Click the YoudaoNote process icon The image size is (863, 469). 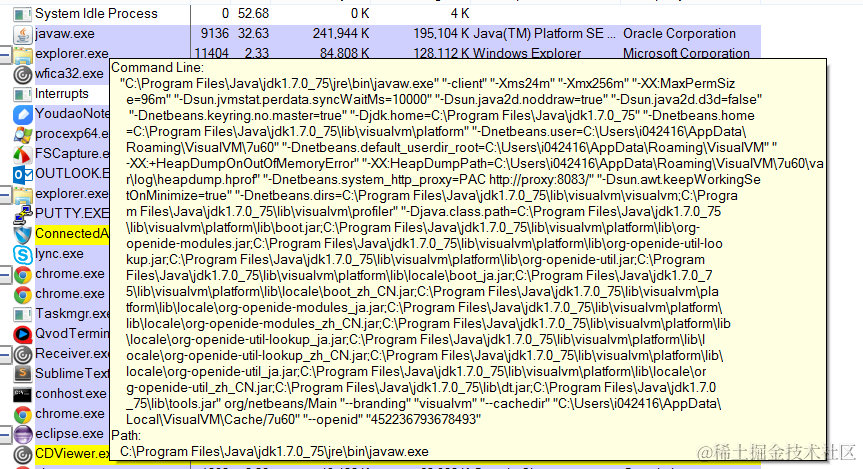[x=23, y=114]
